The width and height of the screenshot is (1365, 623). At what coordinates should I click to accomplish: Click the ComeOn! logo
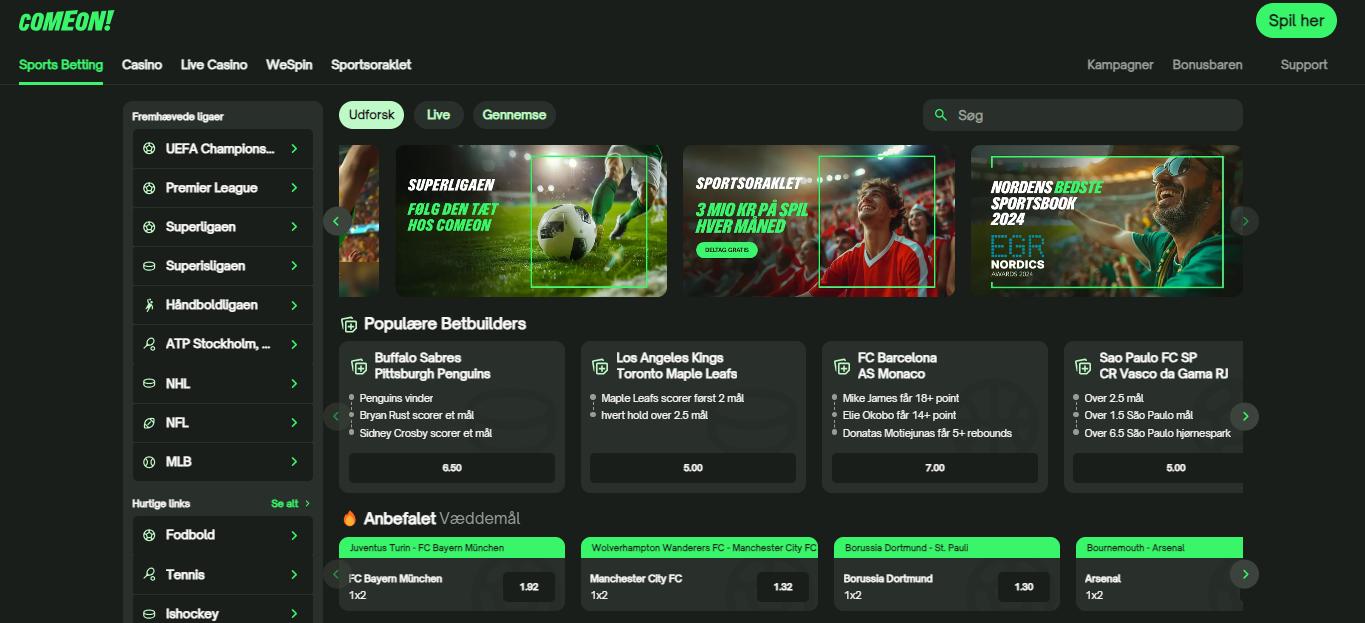pos(66,21)
